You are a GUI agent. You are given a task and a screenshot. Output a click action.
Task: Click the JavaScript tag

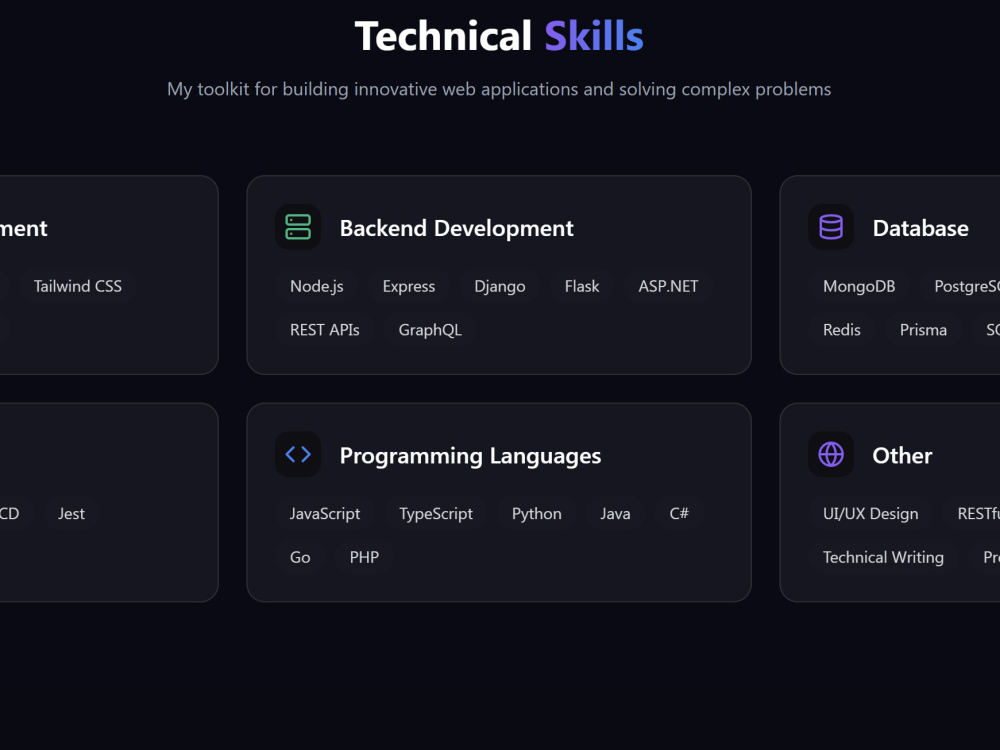[325, 513]
